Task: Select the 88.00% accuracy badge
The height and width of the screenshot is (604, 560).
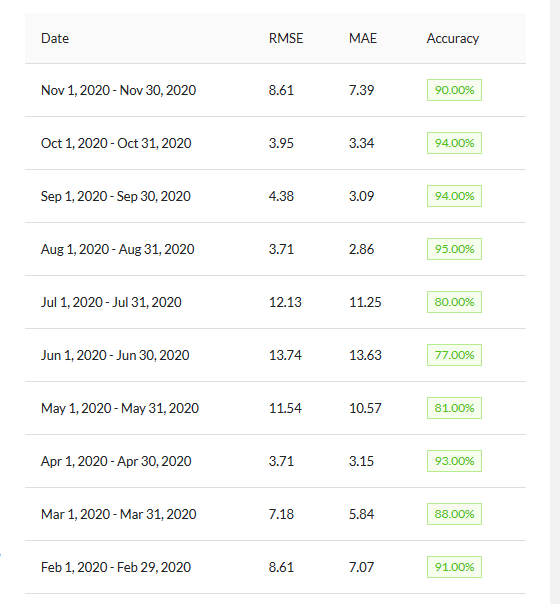Action: click(454, 514)
